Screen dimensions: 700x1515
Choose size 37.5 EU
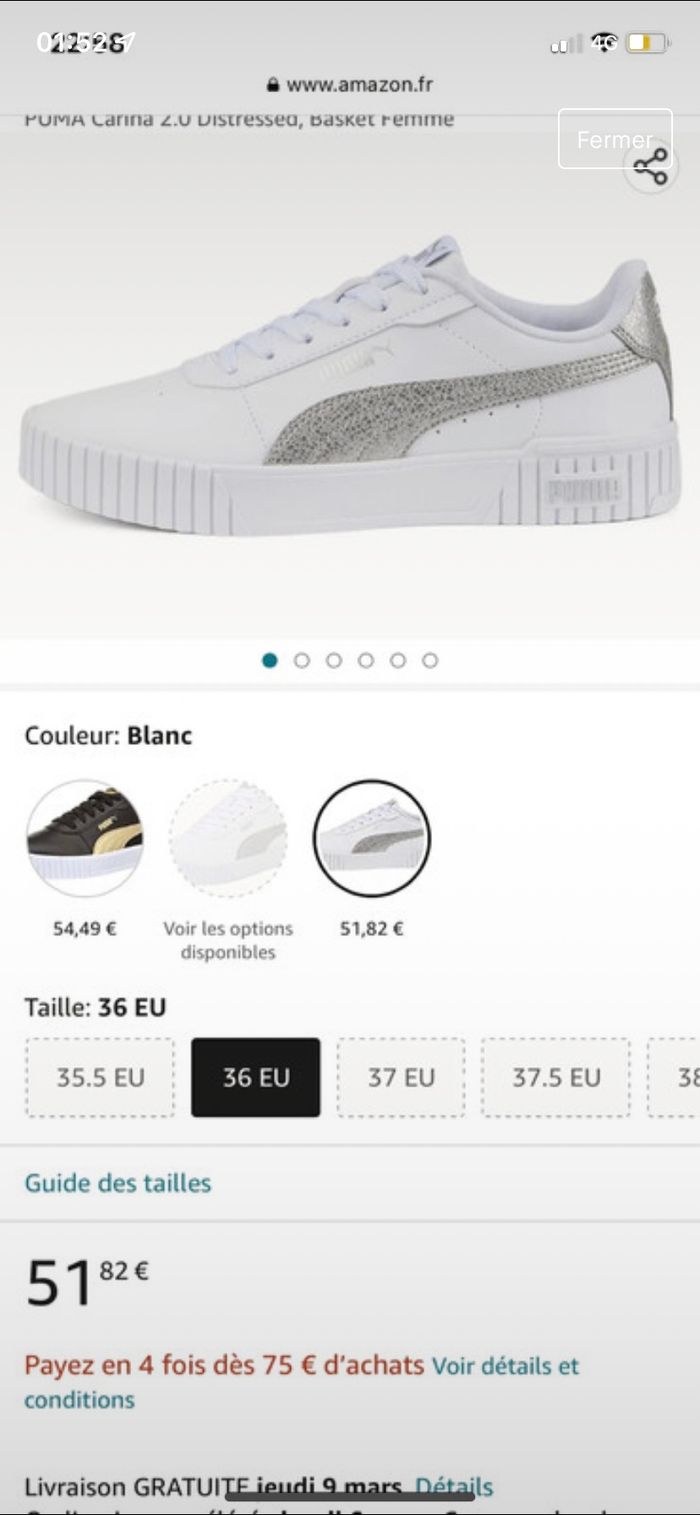pyautogui.click(x=556, y=1077)
